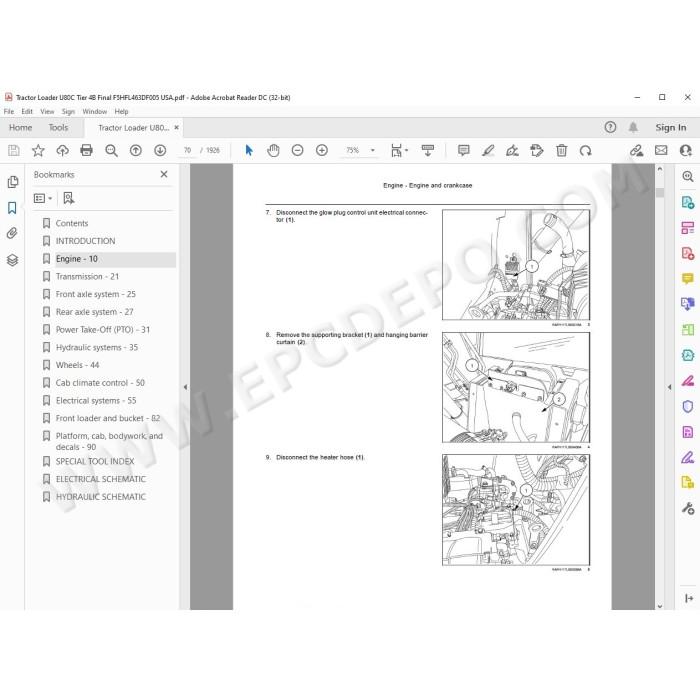The image size is (700, 700).
Task: Open the File menu
Action: coord(9,112)
